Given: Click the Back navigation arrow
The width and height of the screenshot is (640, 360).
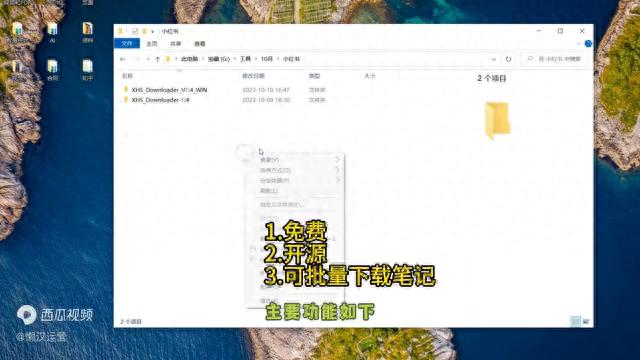Looking at the screenshot, I should click(123, 59).
